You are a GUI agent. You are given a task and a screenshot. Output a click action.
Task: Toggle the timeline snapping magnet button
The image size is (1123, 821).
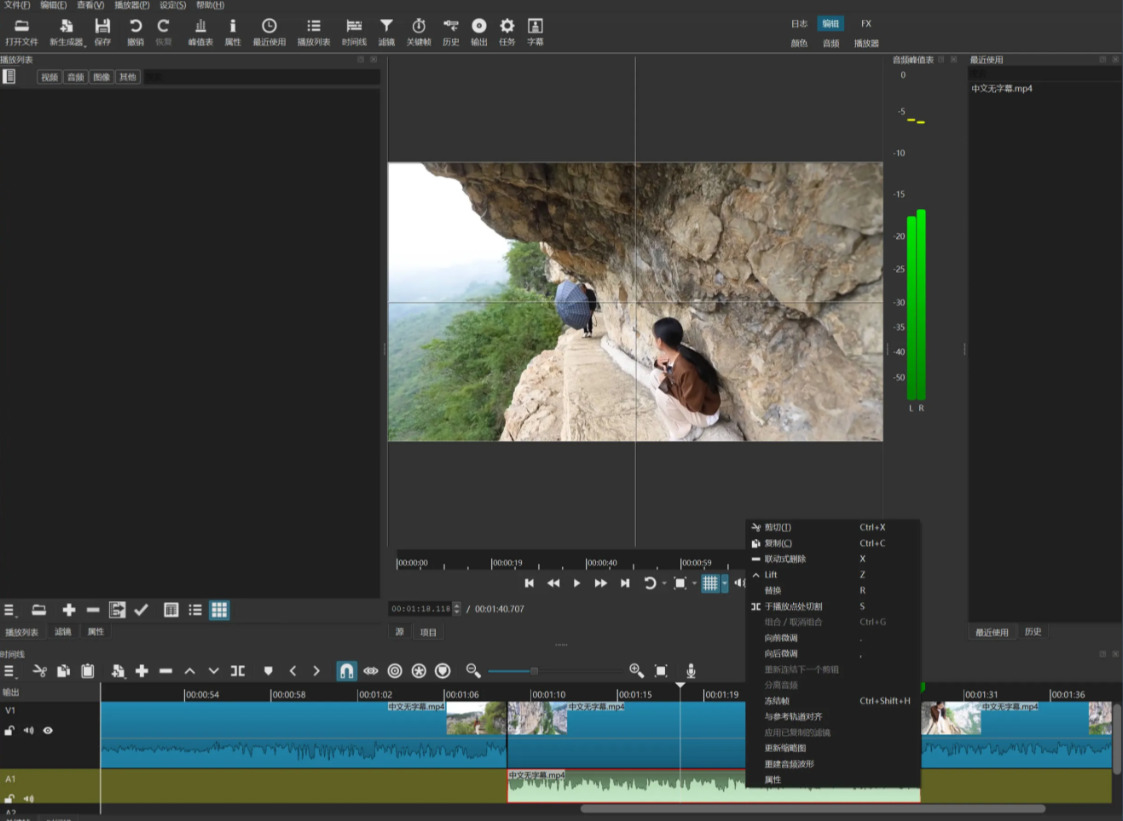tap(346, 671)
